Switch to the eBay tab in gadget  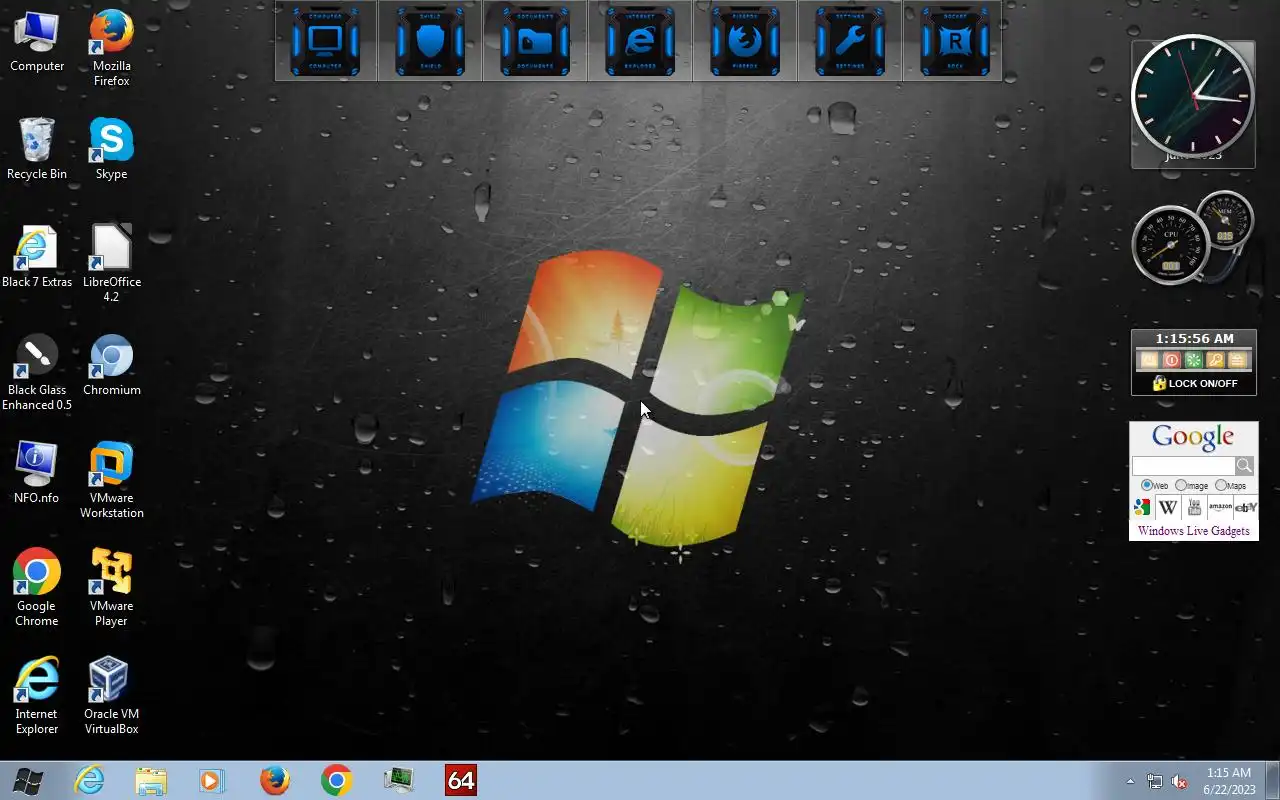click(x=1246, y=507)
